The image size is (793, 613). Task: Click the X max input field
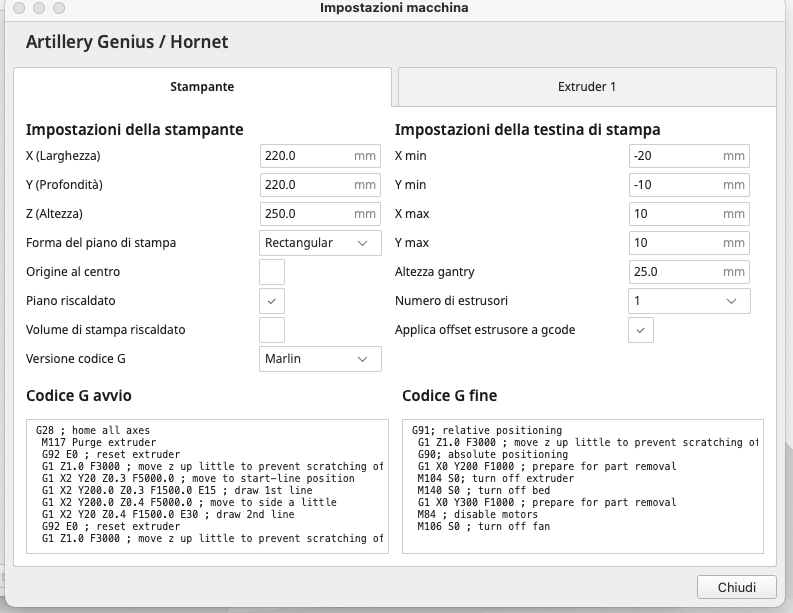coord(689,213)
